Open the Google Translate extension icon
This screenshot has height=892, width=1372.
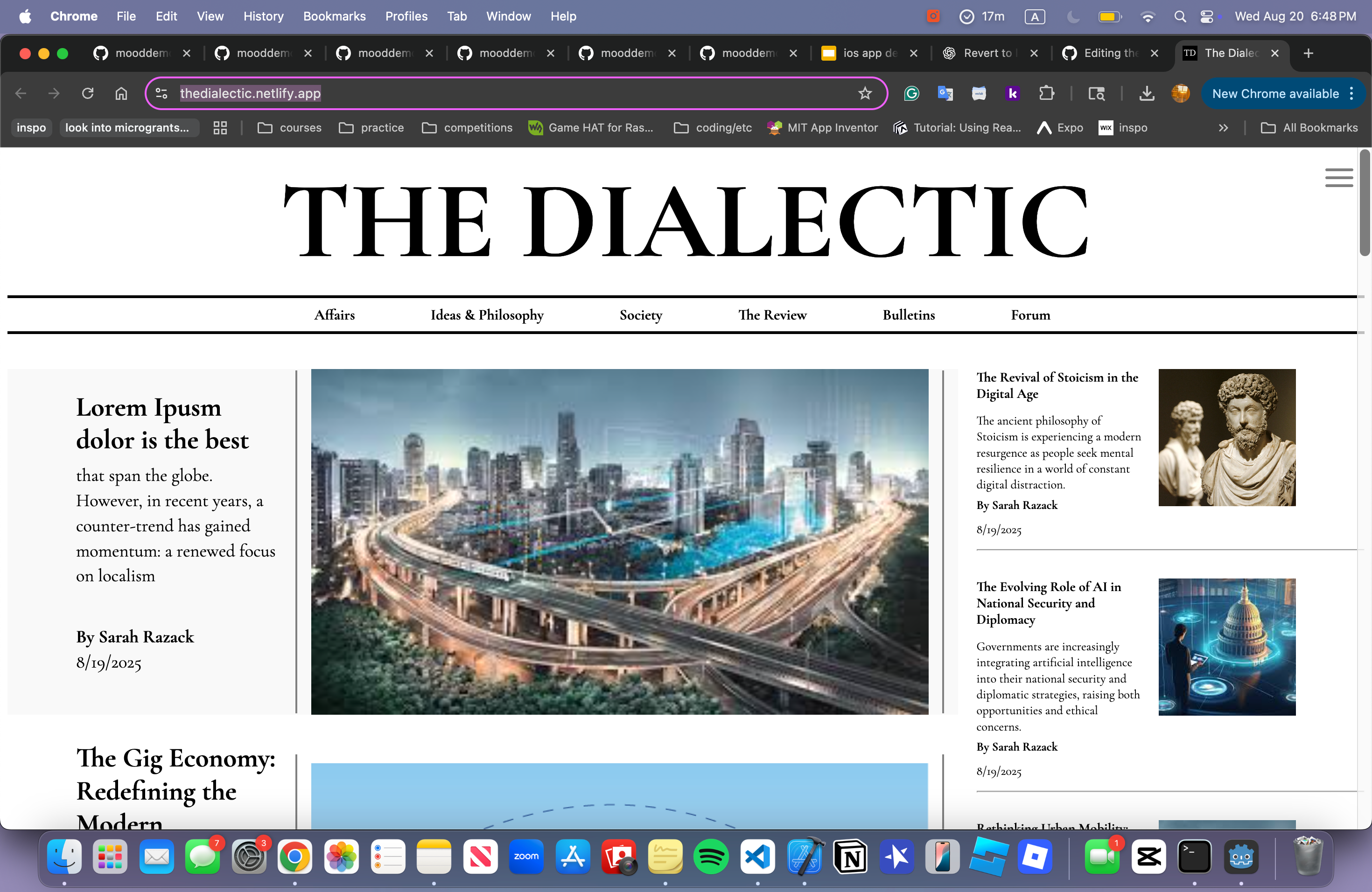(x=945, y=93)
